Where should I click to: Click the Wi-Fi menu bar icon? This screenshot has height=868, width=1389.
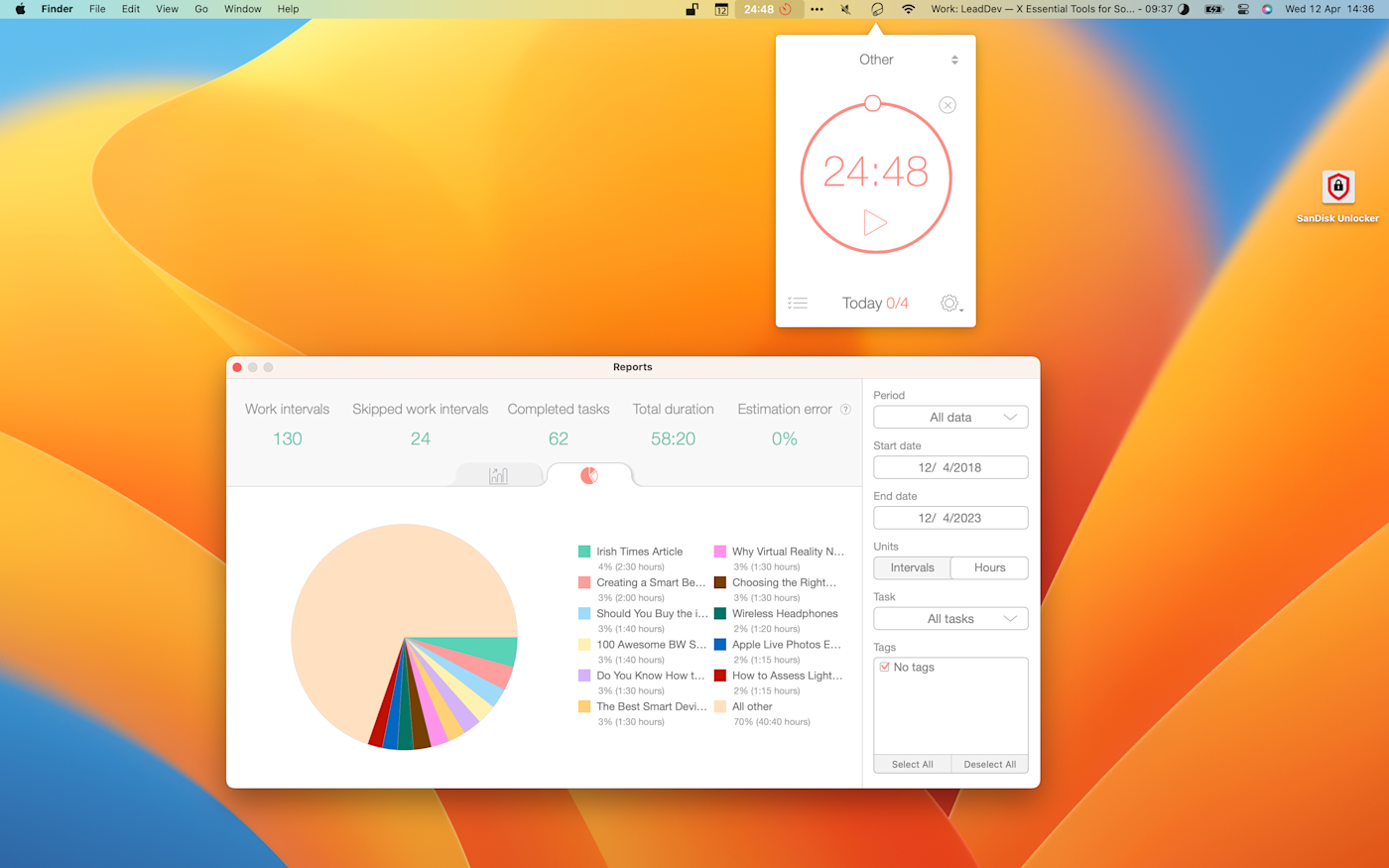[x=908, y=9]
